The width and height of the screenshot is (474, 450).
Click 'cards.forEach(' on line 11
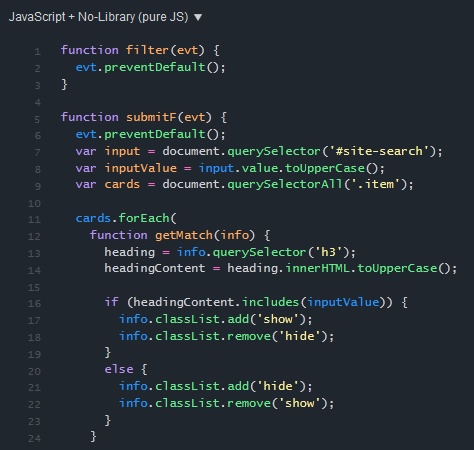[x=126, y=218]
